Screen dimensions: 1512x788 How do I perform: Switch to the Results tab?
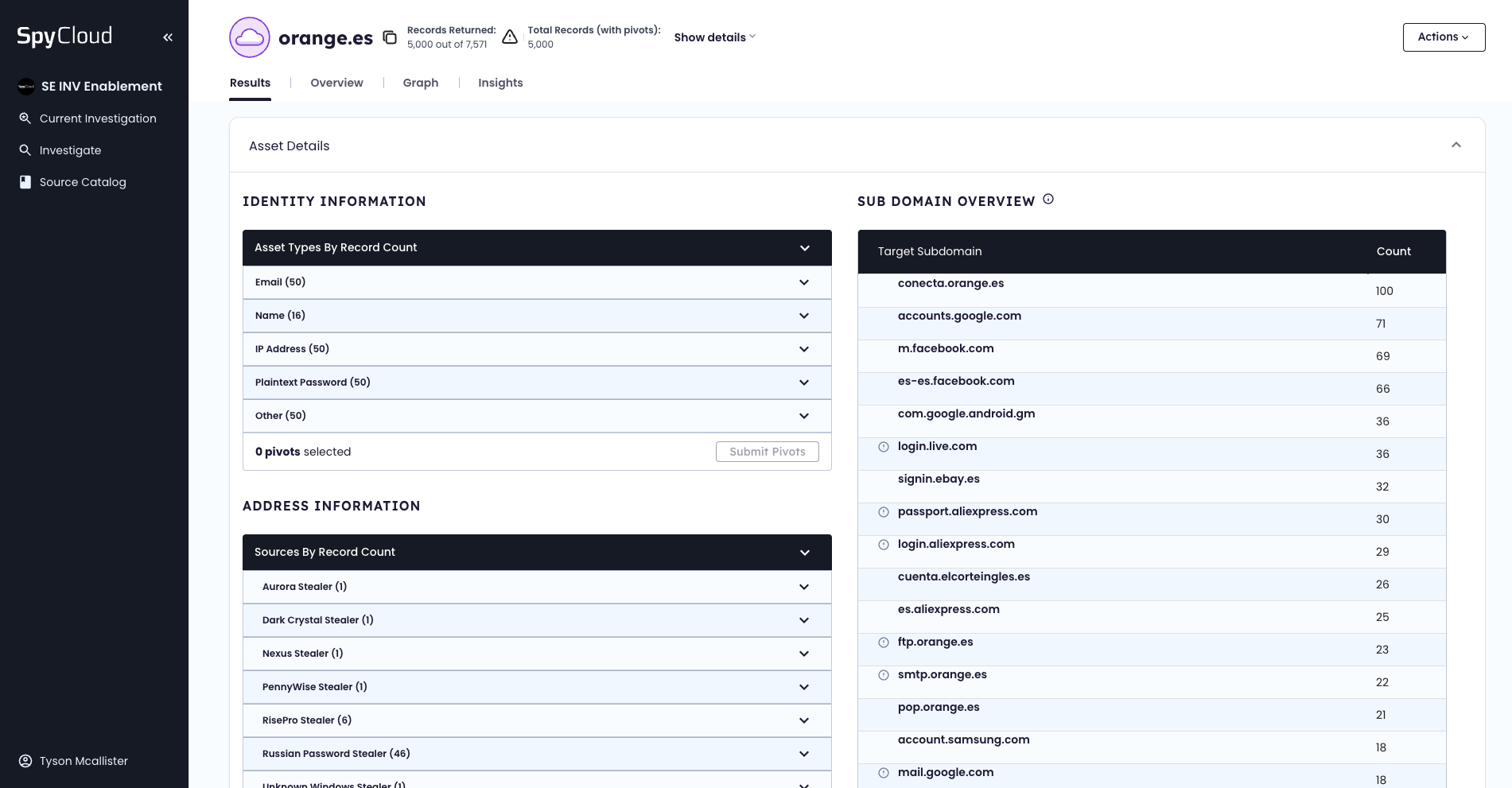click(250, 83)
